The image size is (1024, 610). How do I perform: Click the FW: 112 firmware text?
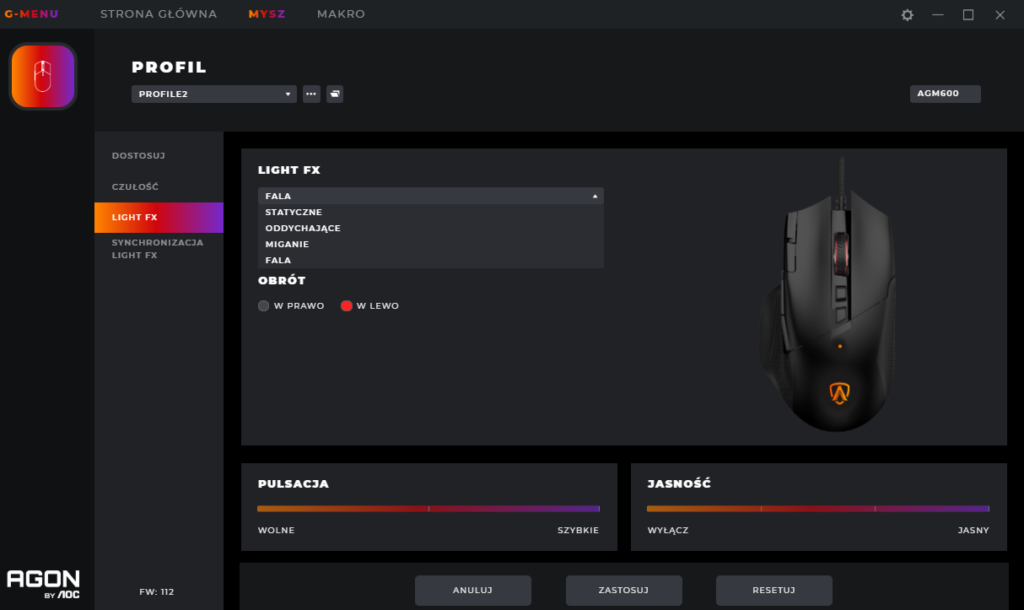click(x=157, y=592)
